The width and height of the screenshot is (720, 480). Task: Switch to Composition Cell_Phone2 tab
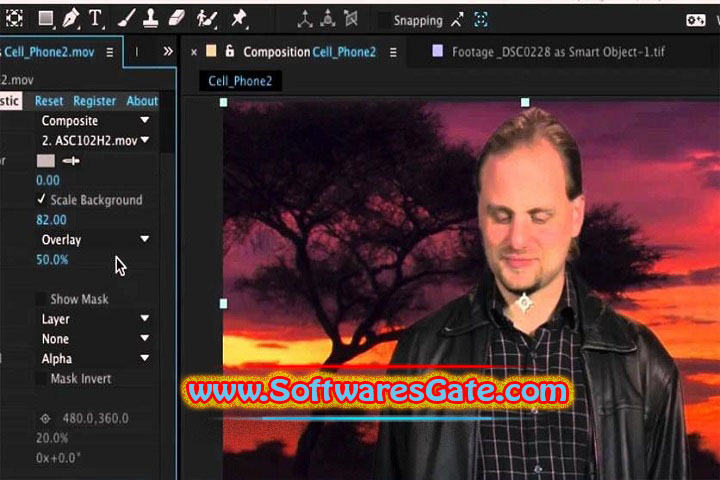pos(309,52)
